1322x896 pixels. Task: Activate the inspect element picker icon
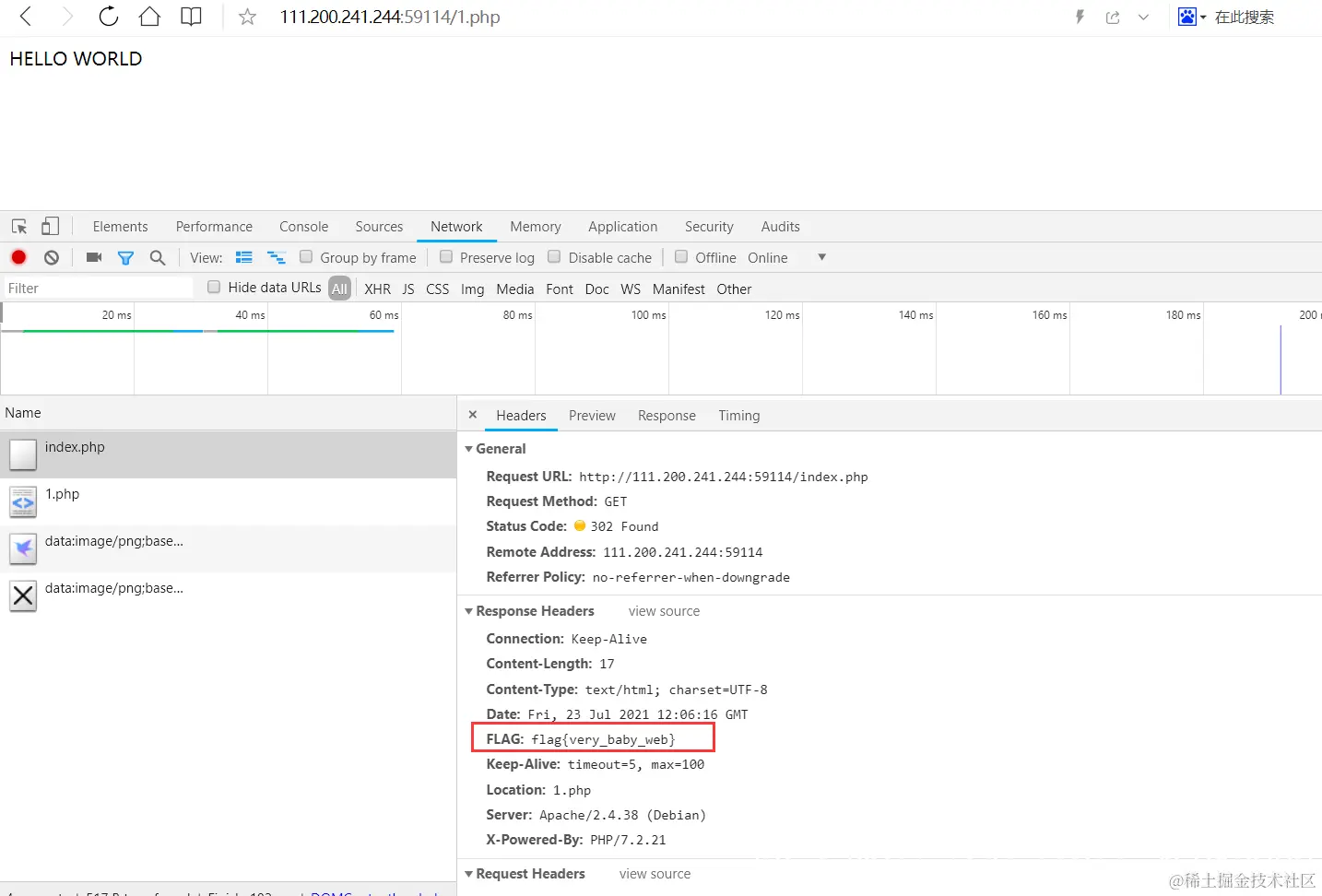pos(19,226)
